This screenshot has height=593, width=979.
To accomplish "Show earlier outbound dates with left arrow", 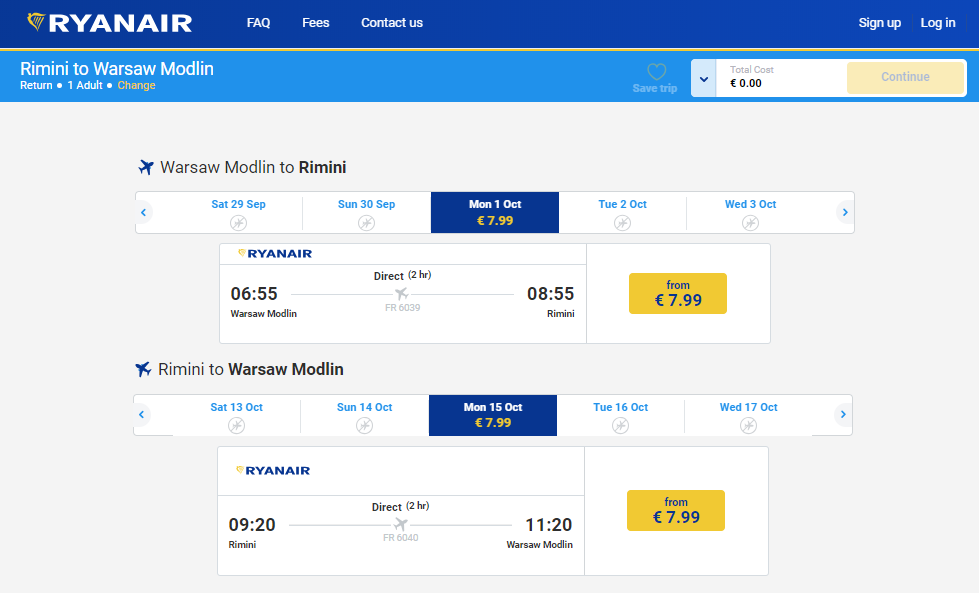I will (x=144, y=212).
